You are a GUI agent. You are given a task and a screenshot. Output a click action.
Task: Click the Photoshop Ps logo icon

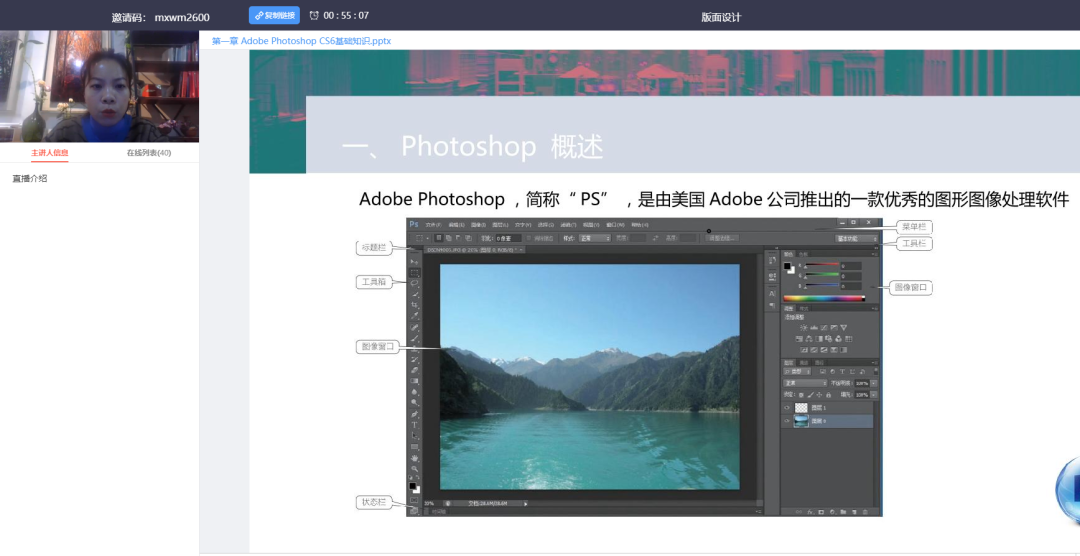(x=414, y=224)
